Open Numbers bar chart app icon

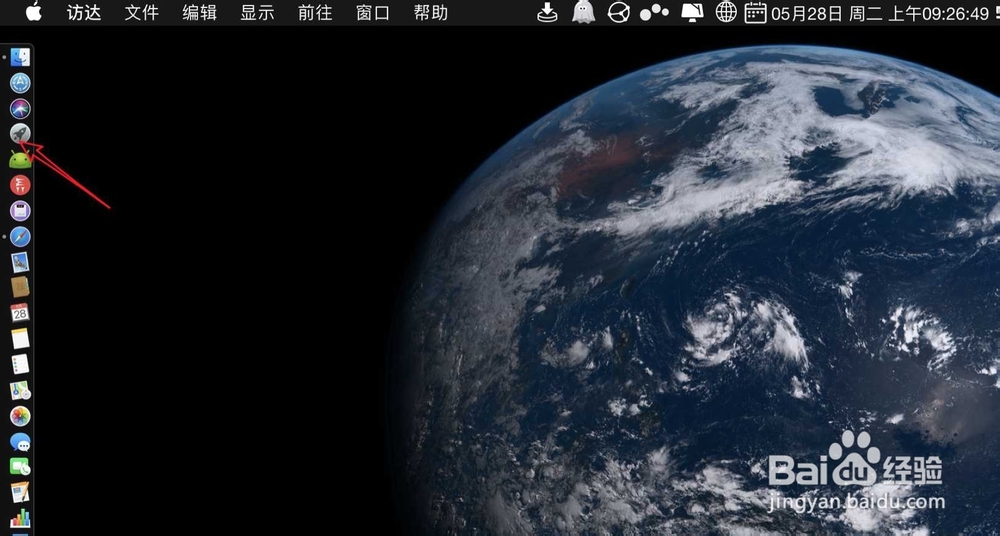pyautogui.click(x=20, y=517)
